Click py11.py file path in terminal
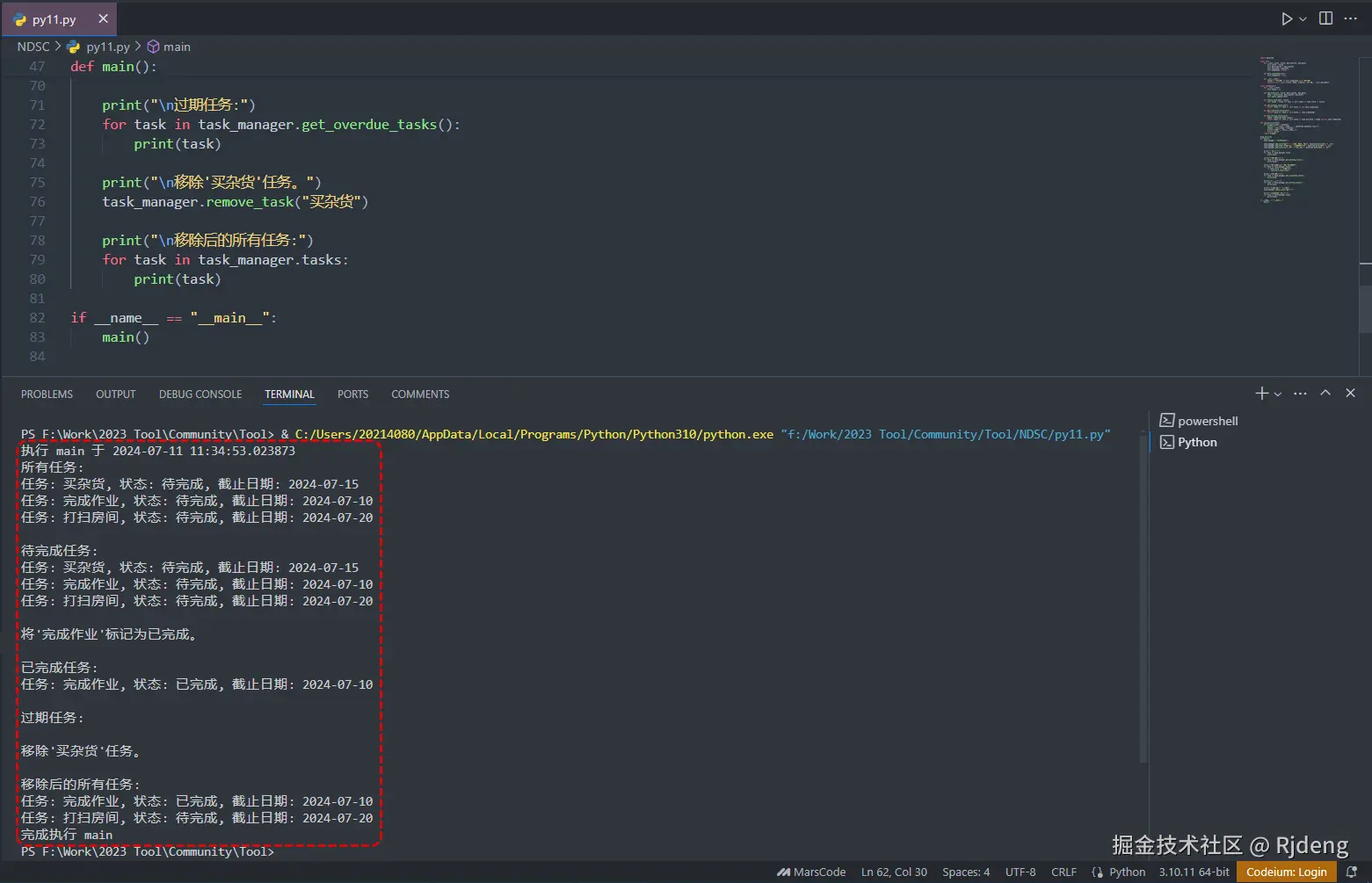 tap(946, 434)
